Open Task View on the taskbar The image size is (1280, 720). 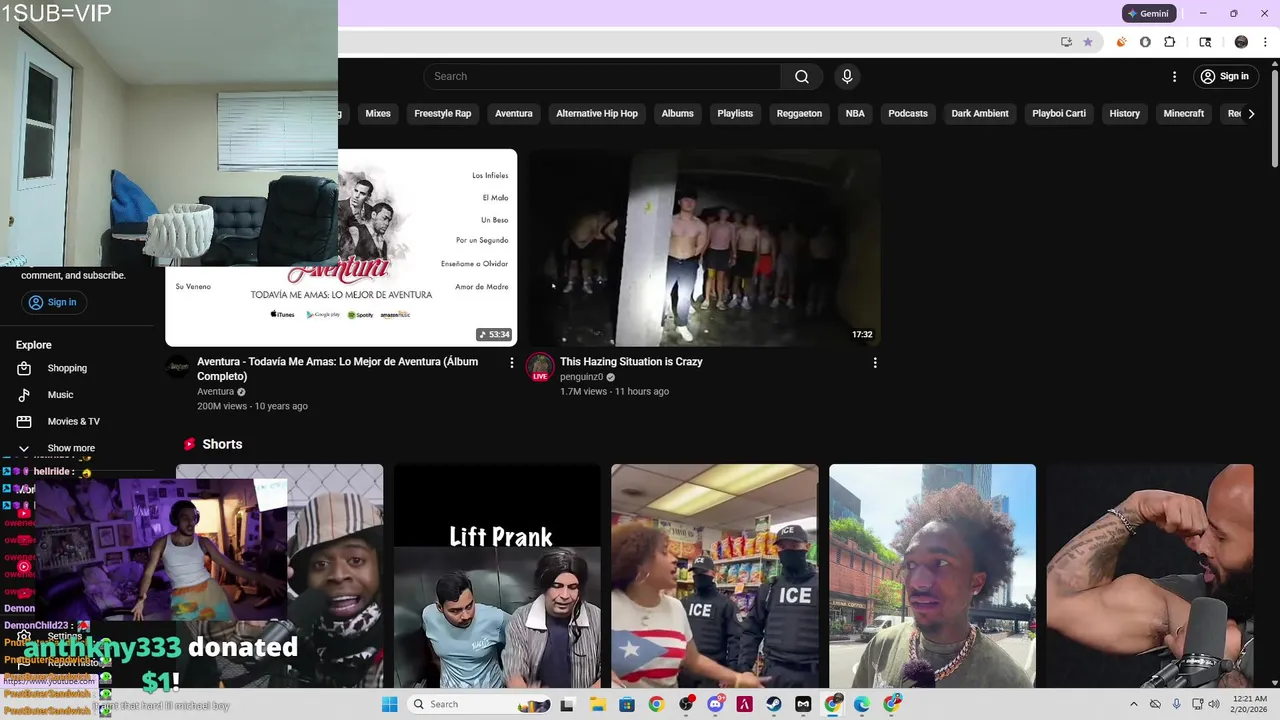point(567,704)
